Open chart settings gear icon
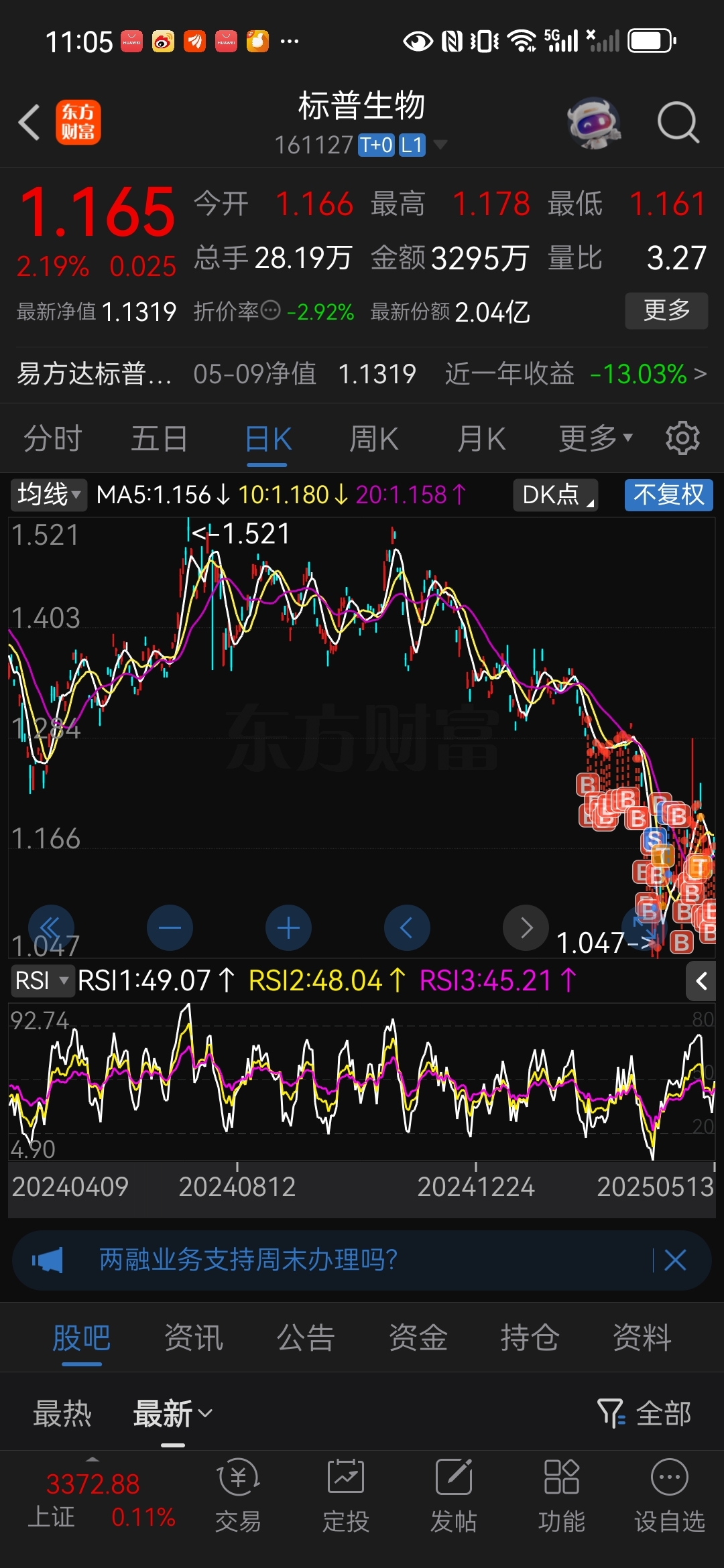 (682, 438)
